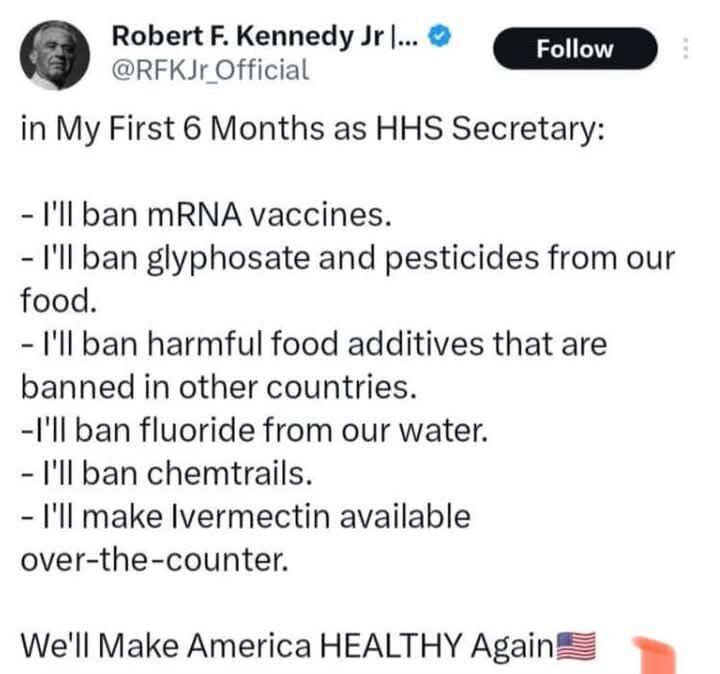Click the "over-the-counter." text
The width and height of the screenshot is (720, 674).
pyautogui.click(x=154, y=560)
